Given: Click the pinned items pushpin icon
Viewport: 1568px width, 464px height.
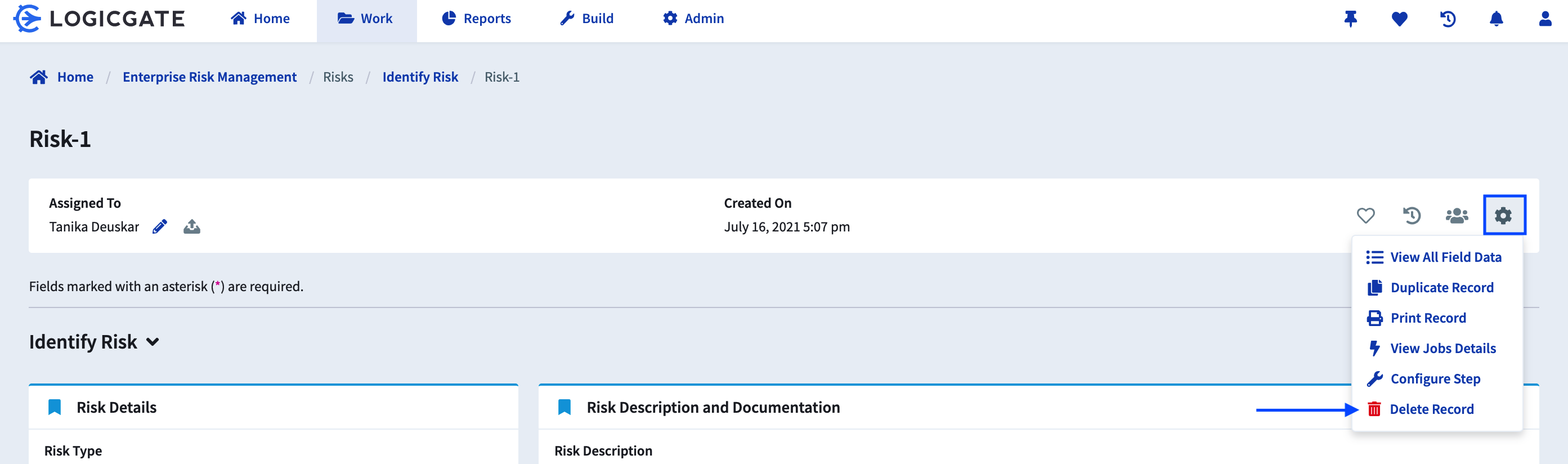Looking at the screenshot, I should [1350, 19].
